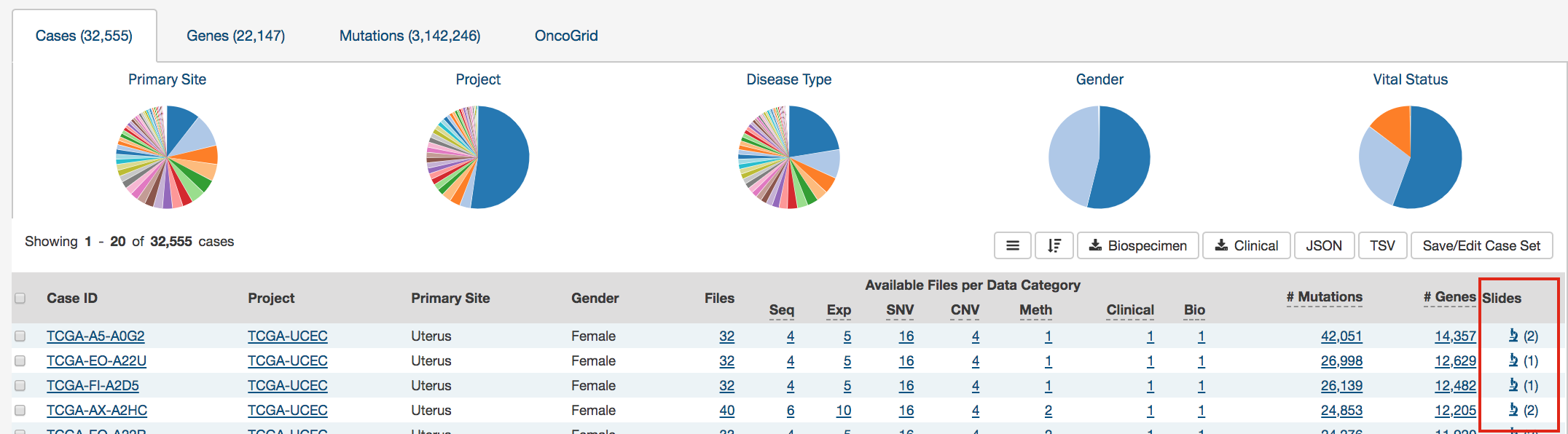The image size is (1568, 434).
Task: Click the Bio column header
Action: [x=1195, y=310]
